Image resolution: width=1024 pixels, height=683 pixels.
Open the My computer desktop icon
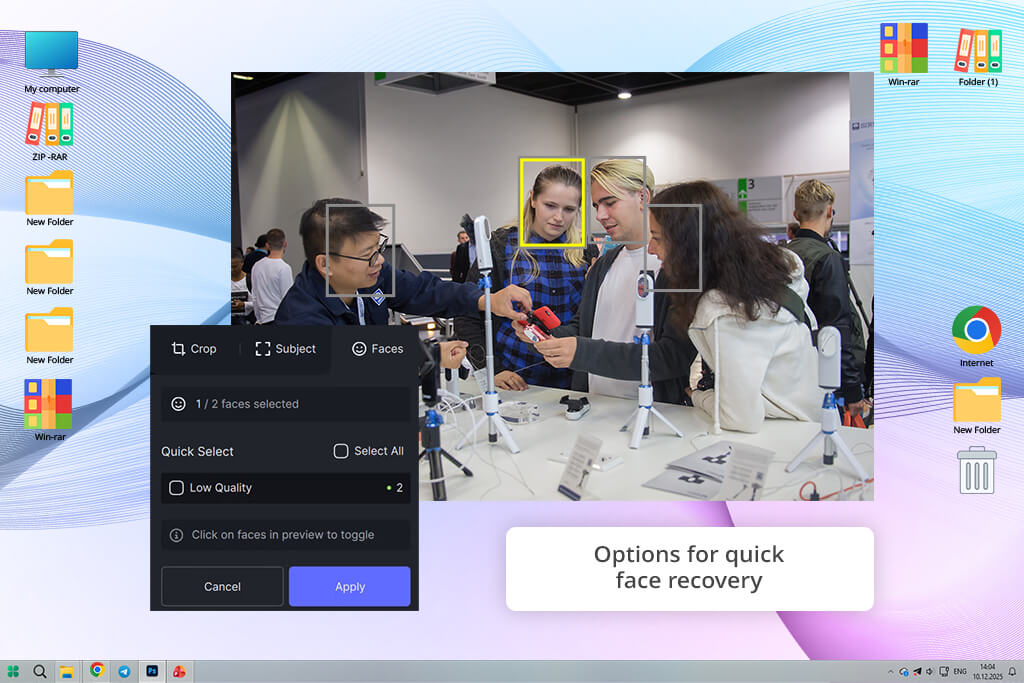click(52, 62)
